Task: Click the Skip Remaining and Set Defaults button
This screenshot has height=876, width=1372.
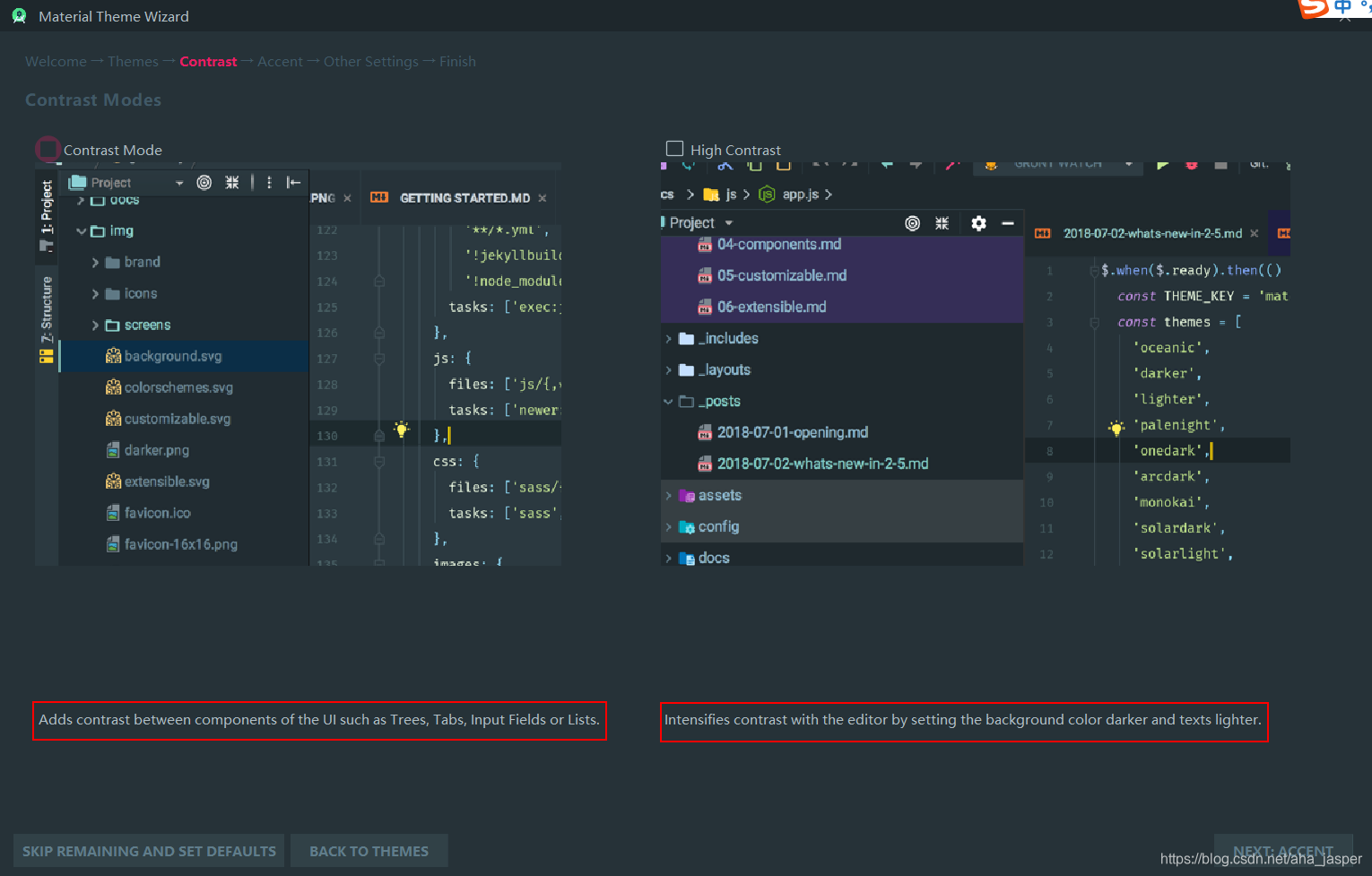Action: [149, 851]
